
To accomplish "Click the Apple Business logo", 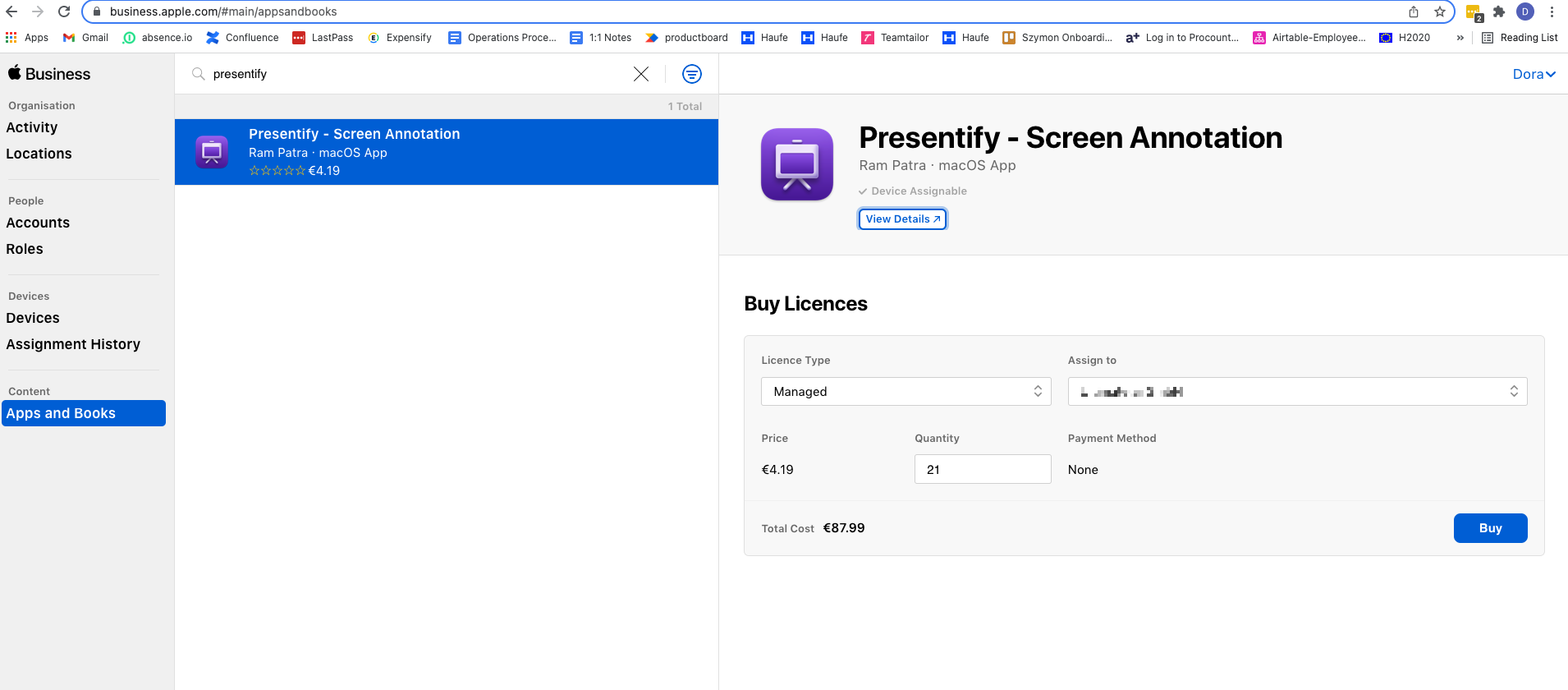I will (x=49, y=73).
